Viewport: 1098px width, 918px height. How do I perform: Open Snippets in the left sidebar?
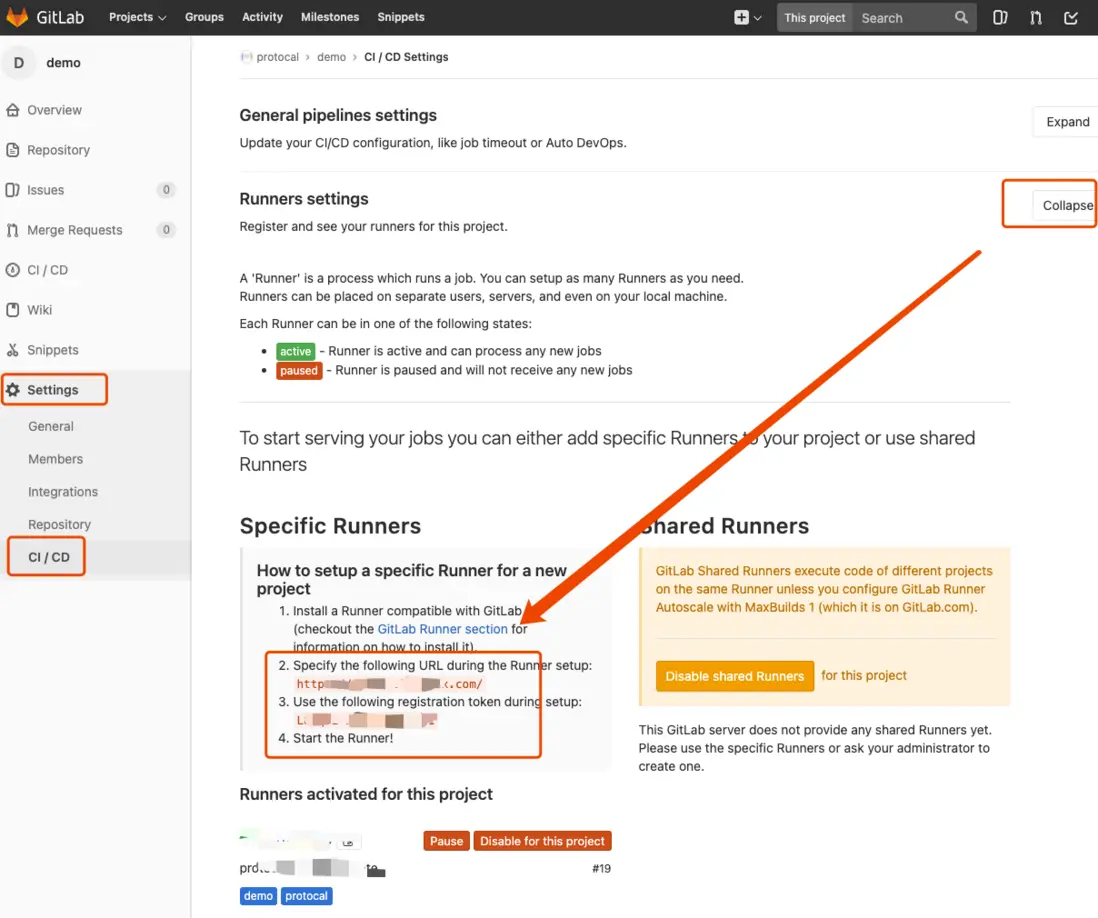[x=53, y=349]
